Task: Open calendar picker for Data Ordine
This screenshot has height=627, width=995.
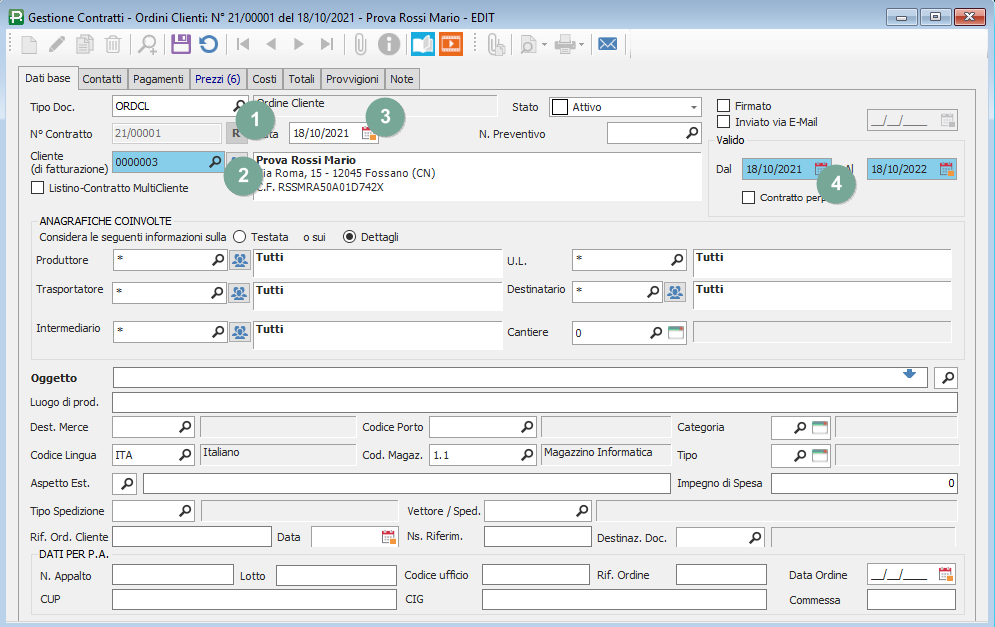Action: tap(945, 574)
